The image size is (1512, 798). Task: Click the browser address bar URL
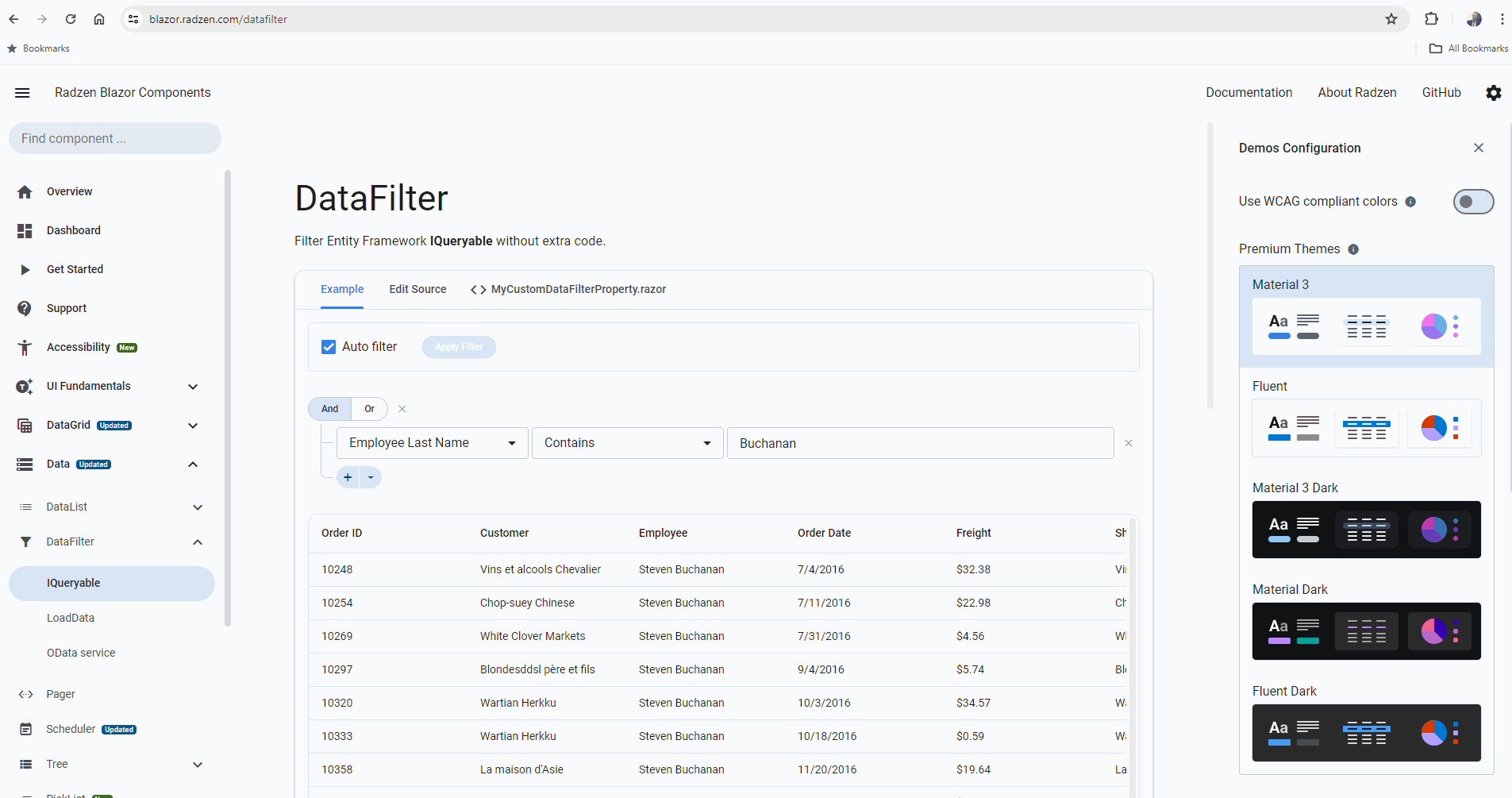(x=218, y=19)
